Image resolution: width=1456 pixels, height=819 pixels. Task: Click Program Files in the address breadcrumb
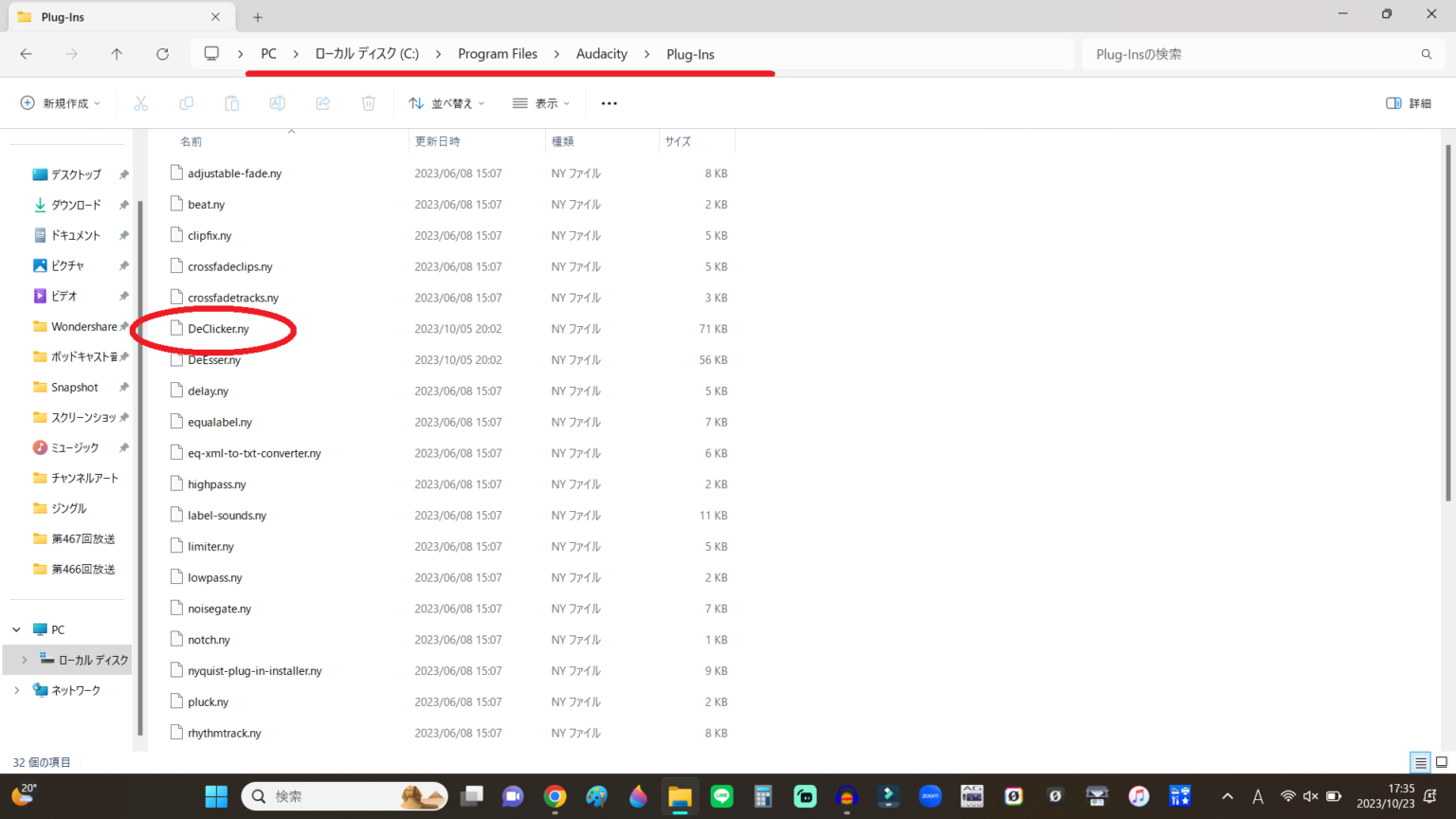coord(497,54)
